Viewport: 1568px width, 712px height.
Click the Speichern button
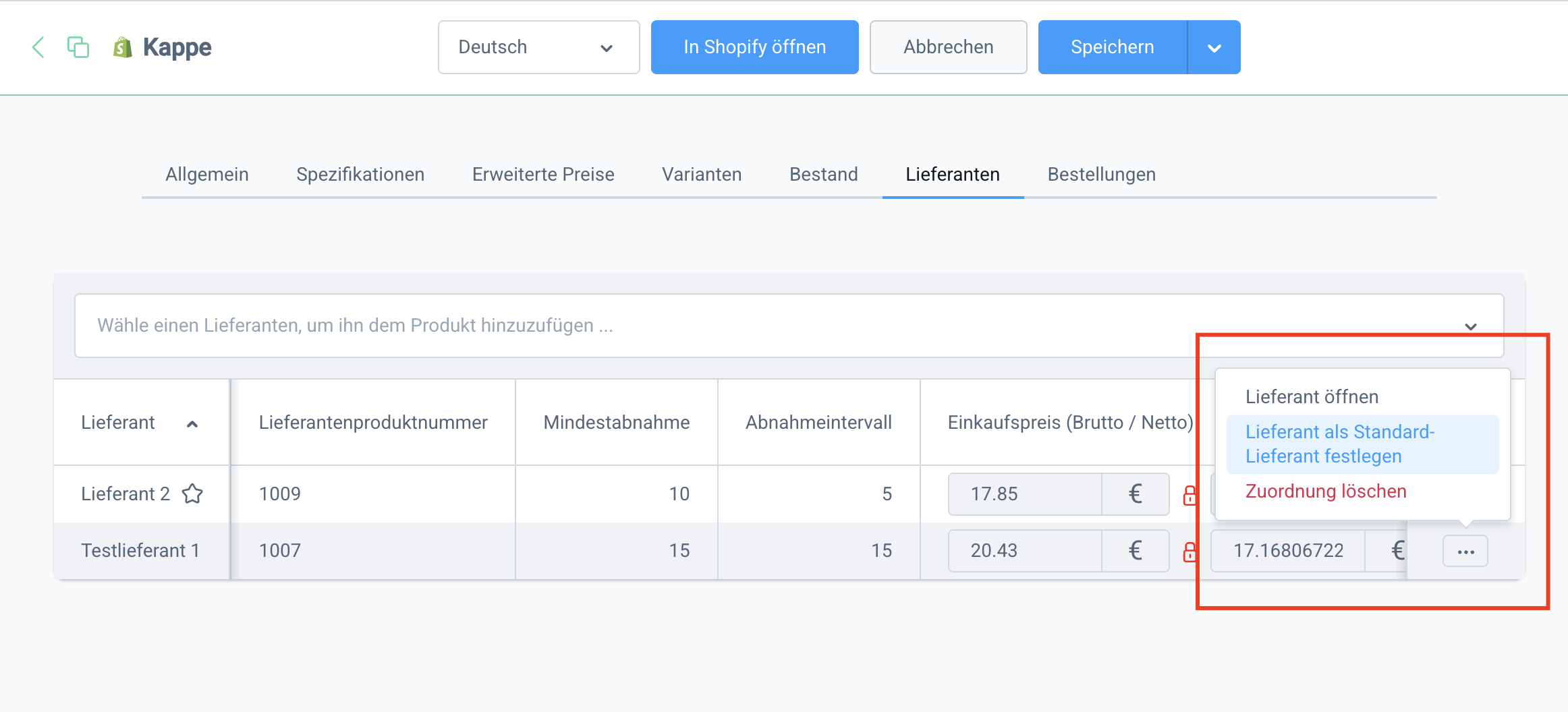tap(1112, 47)
